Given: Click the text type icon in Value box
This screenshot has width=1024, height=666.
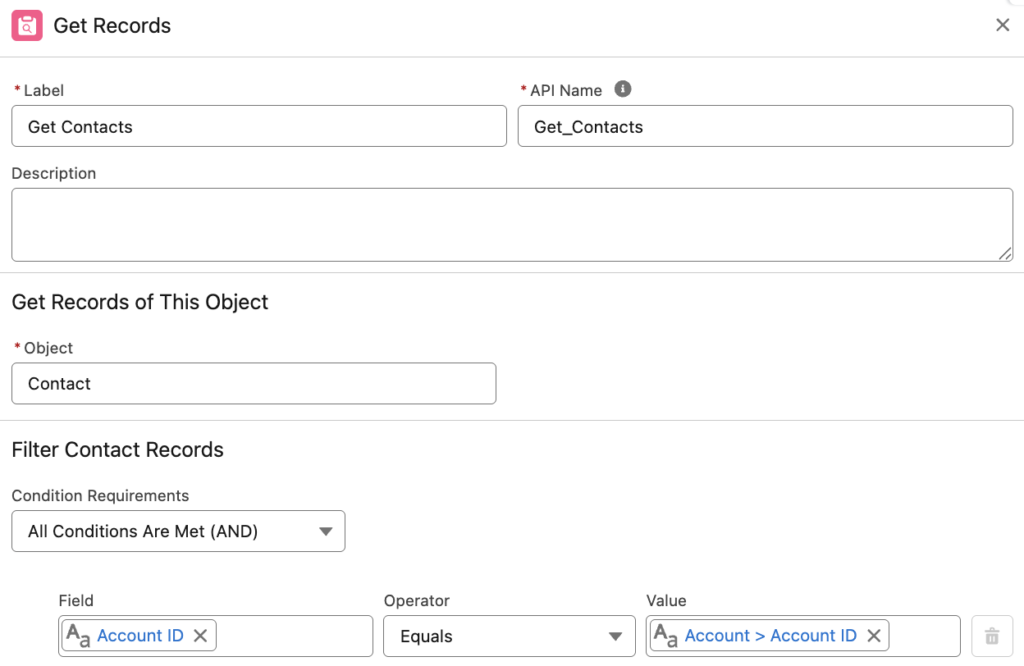Looking at the screenshot, I should [x=665, y=635].
